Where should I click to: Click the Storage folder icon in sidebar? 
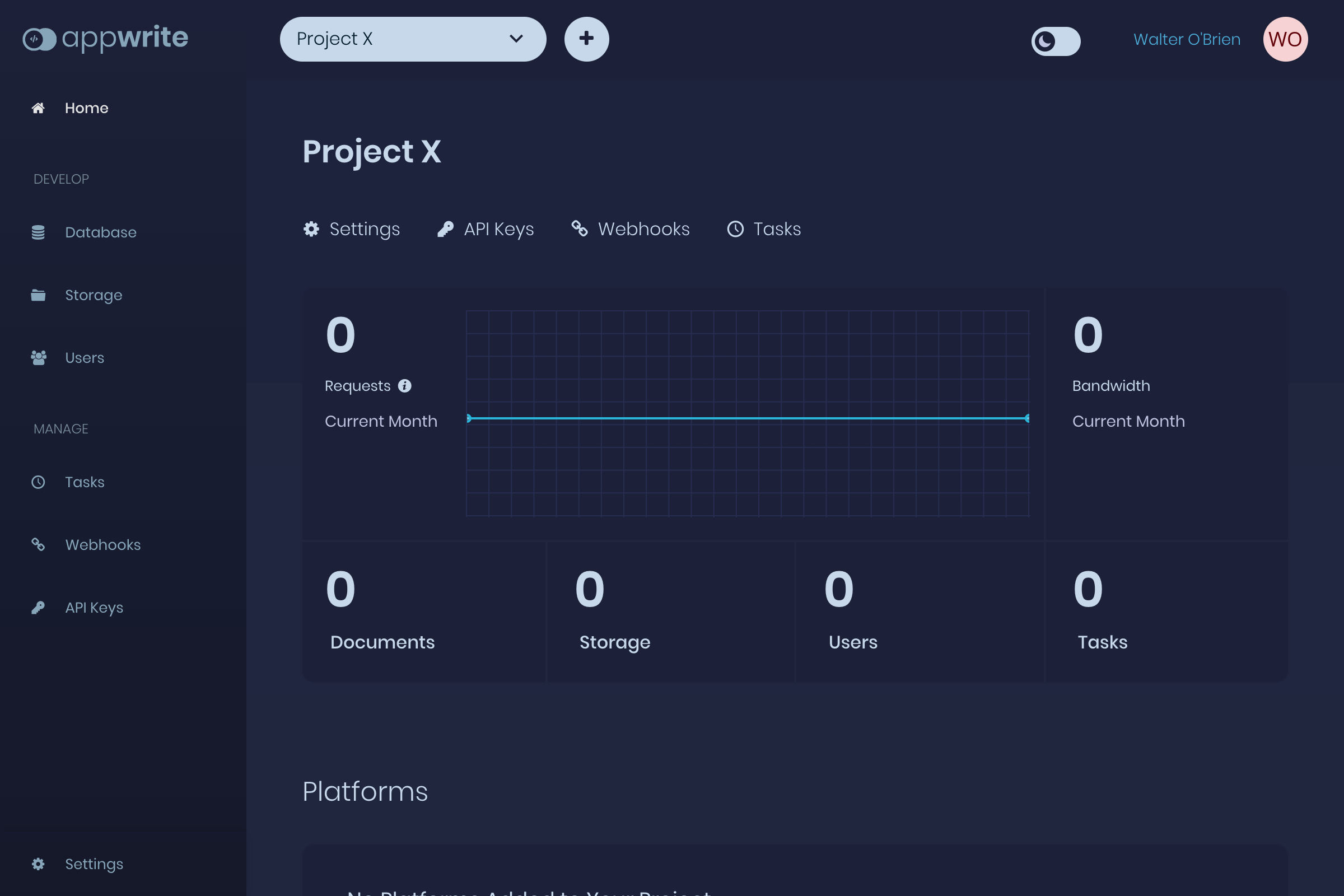pos(38,295)
